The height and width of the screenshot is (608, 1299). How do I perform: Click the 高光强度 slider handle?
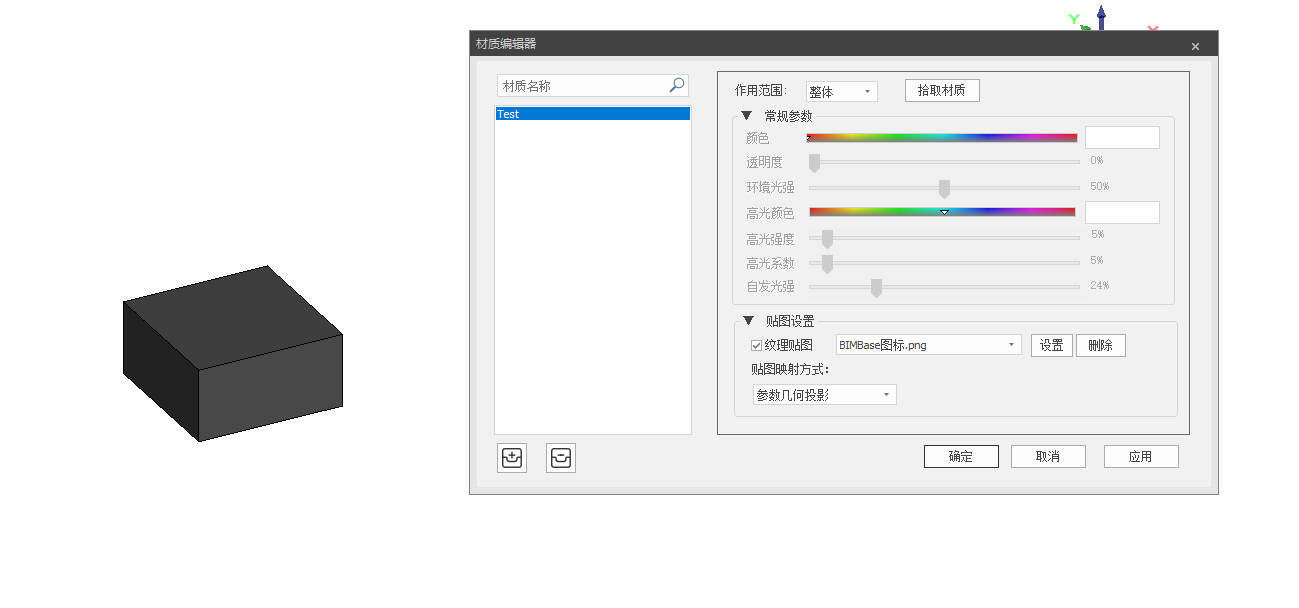point(827,239)
